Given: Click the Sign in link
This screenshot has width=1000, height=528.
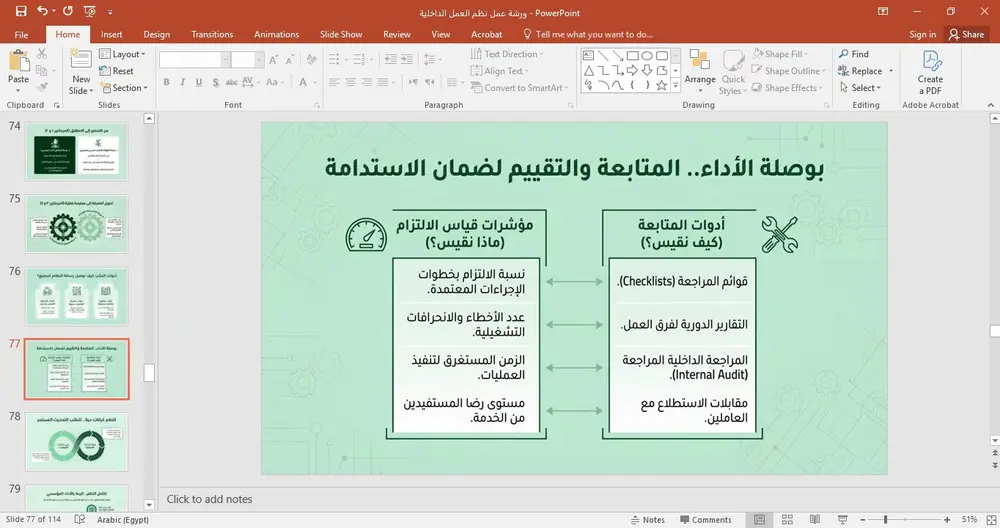Looking at the screenshot, I should pos(923,34).
